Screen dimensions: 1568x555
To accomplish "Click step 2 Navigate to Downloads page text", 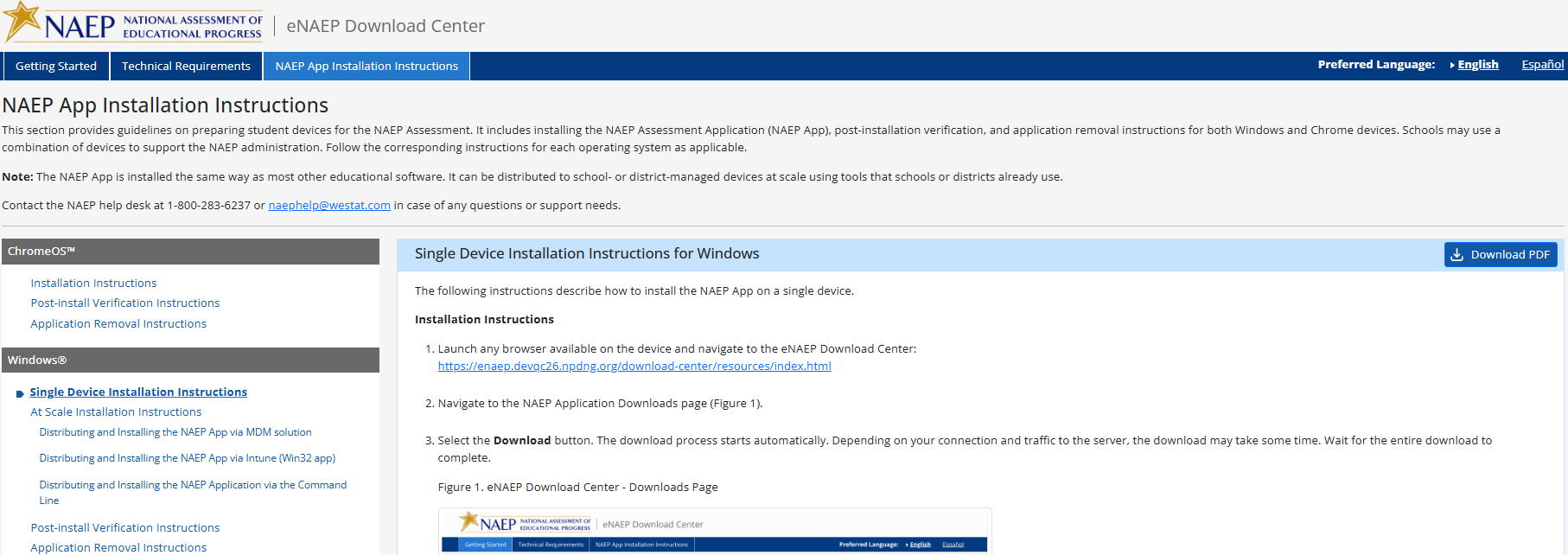I will (600, 404).
